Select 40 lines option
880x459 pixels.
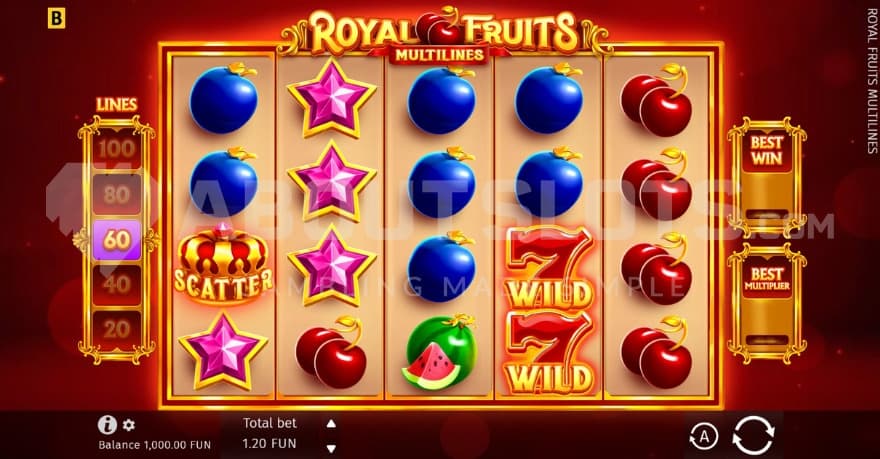click(x=117, y=284)
